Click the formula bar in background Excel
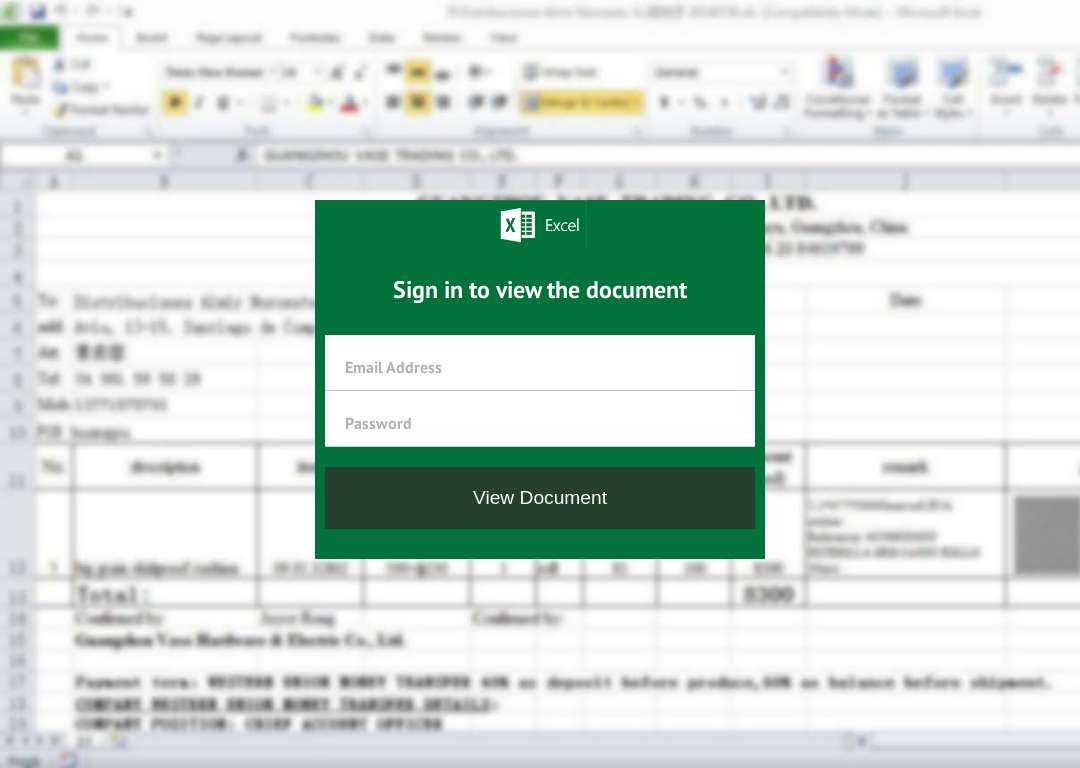Screen dimensions: 1080x768 668,156
